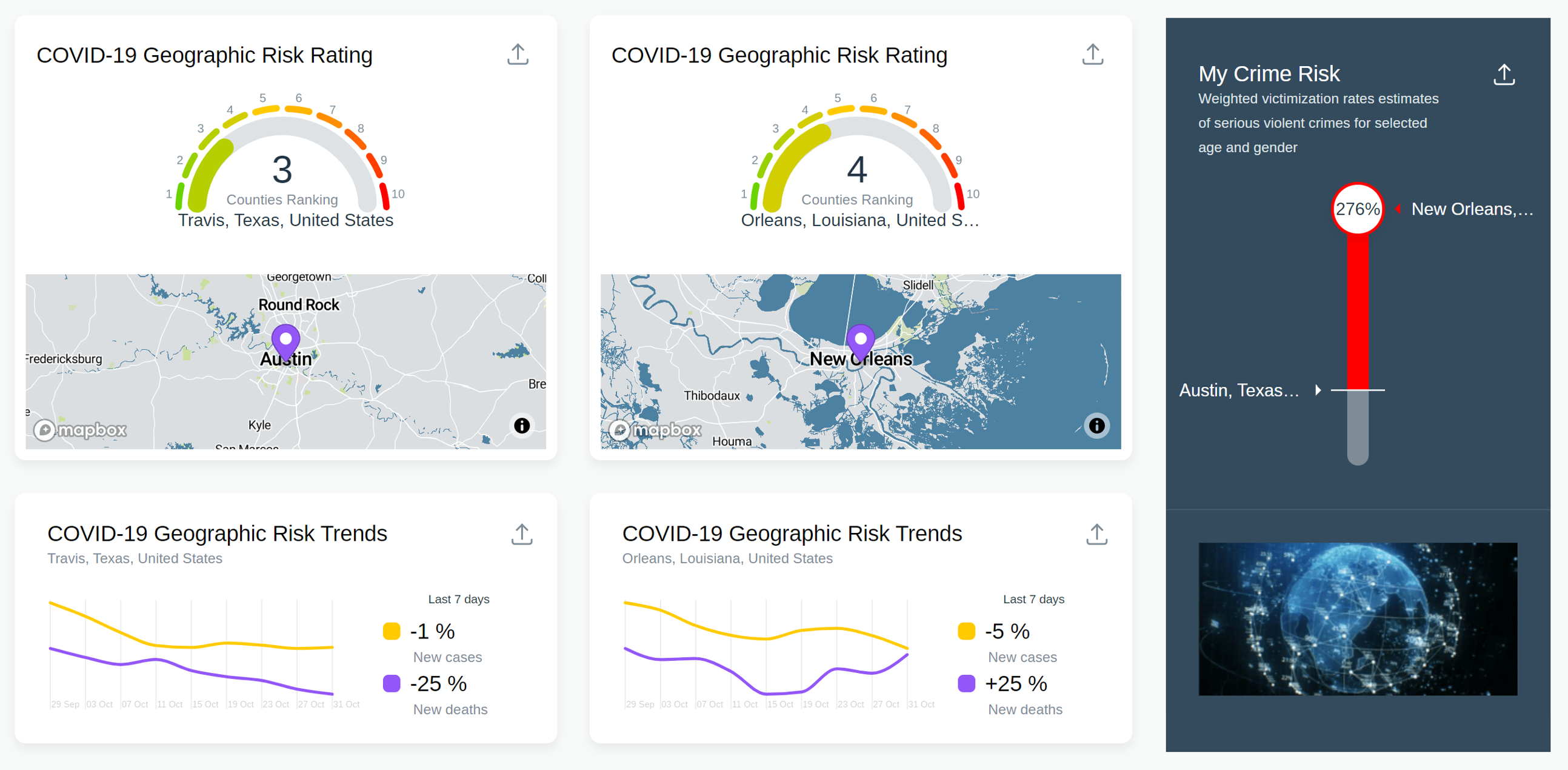Click the export icon on Travis risk rating card
Screen dimensions: 1568x770
(517, 53)
